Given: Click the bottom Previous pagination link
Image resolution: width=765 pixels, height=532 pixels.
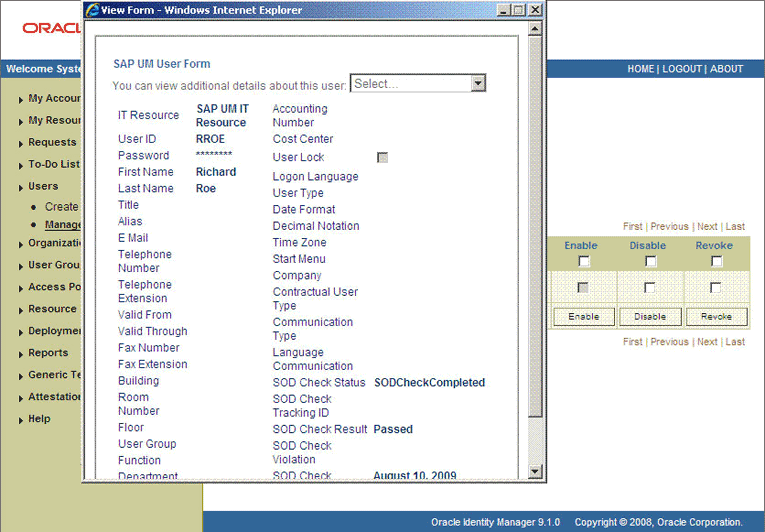Looking at the screenshot, I should point(669,342).
